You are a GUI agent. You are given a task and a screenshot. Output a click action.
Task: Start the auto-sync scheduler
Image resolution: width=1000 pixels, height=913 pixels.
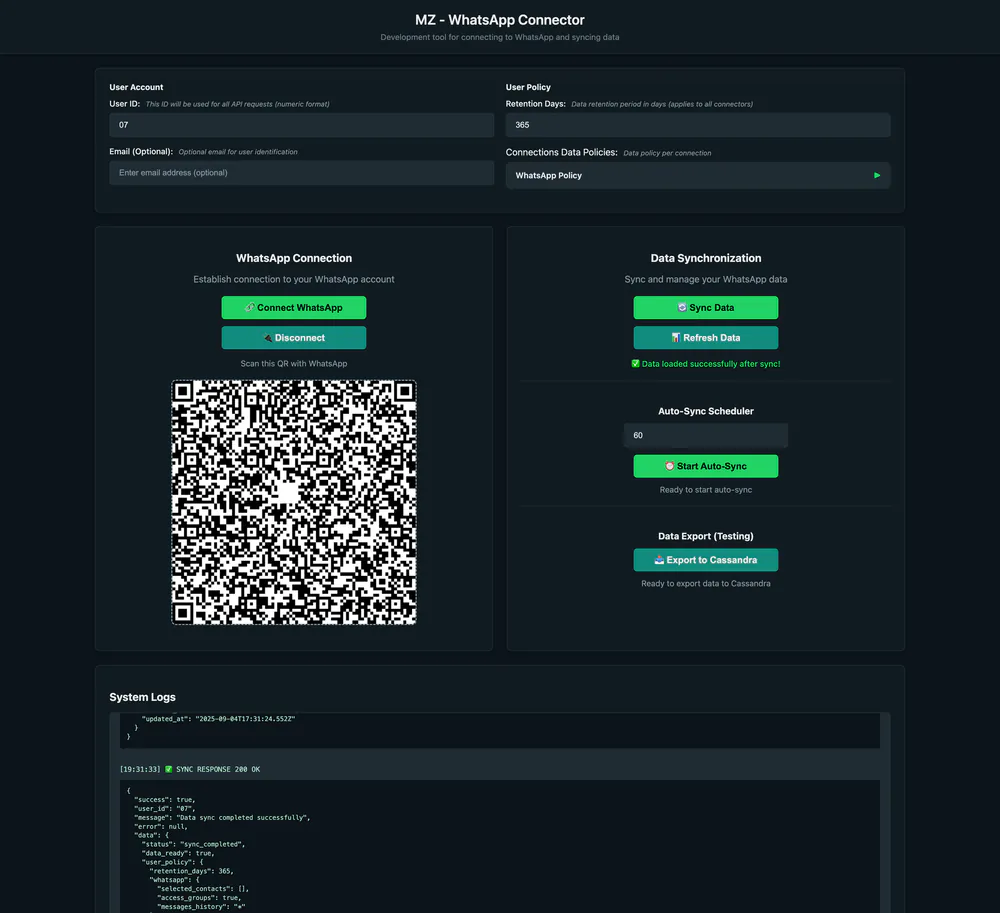click(705, 465)
